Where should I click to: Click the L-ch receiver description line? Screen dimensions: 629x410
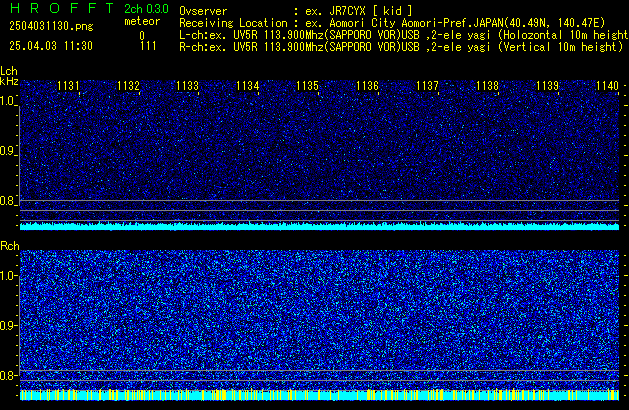click(x=404, y=35)
